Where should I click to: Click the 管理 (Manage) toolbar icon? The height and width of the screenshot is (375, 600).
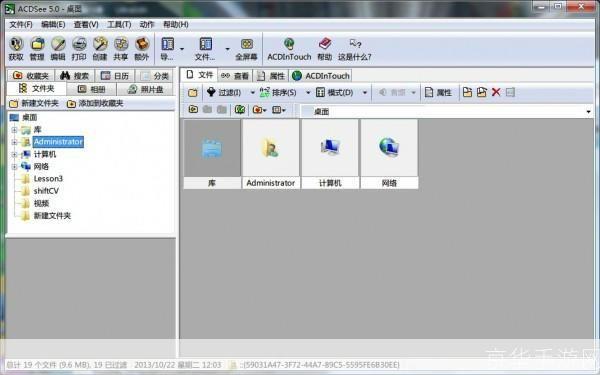point(37,49)
